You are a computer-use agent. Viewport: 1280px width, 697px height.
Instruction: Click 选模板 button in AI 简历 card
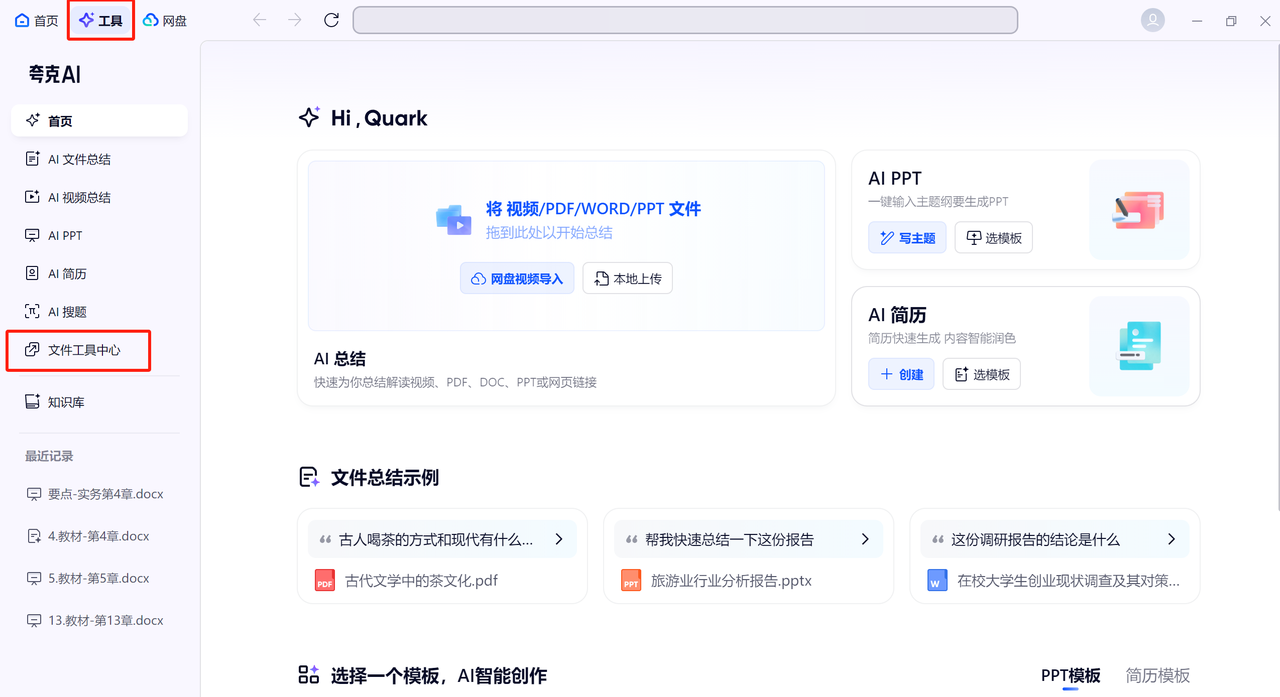(x=982, y=374)
